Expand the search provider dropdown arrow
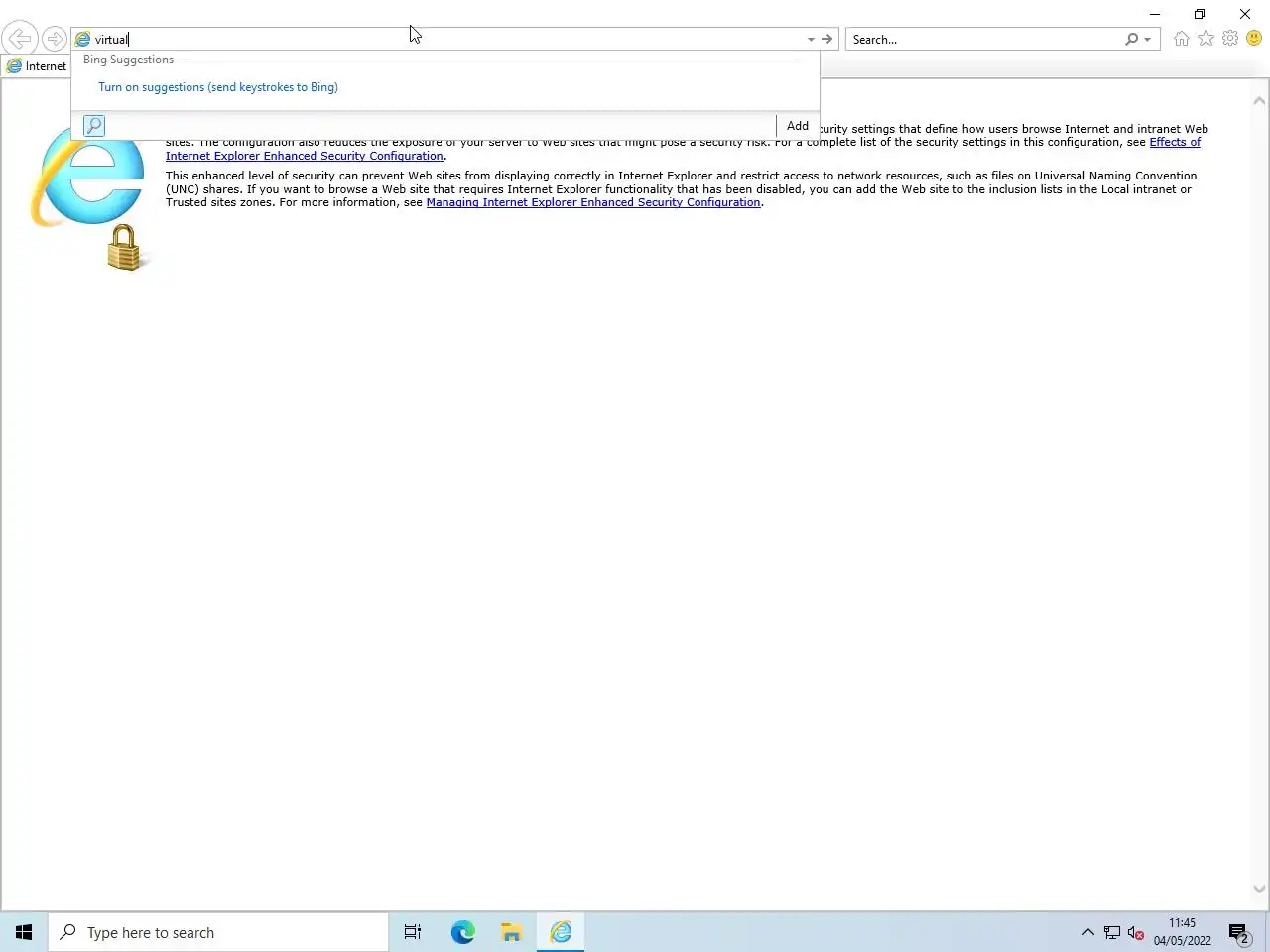This screenshot has height=952, width=1270. pos(1148,40)
